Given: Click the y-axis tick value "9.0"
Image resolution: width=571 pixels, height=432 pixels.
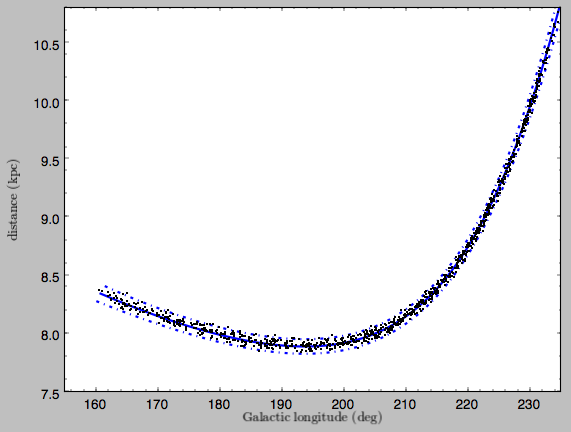Looking at the screenshot, I should tap(50, 219).
